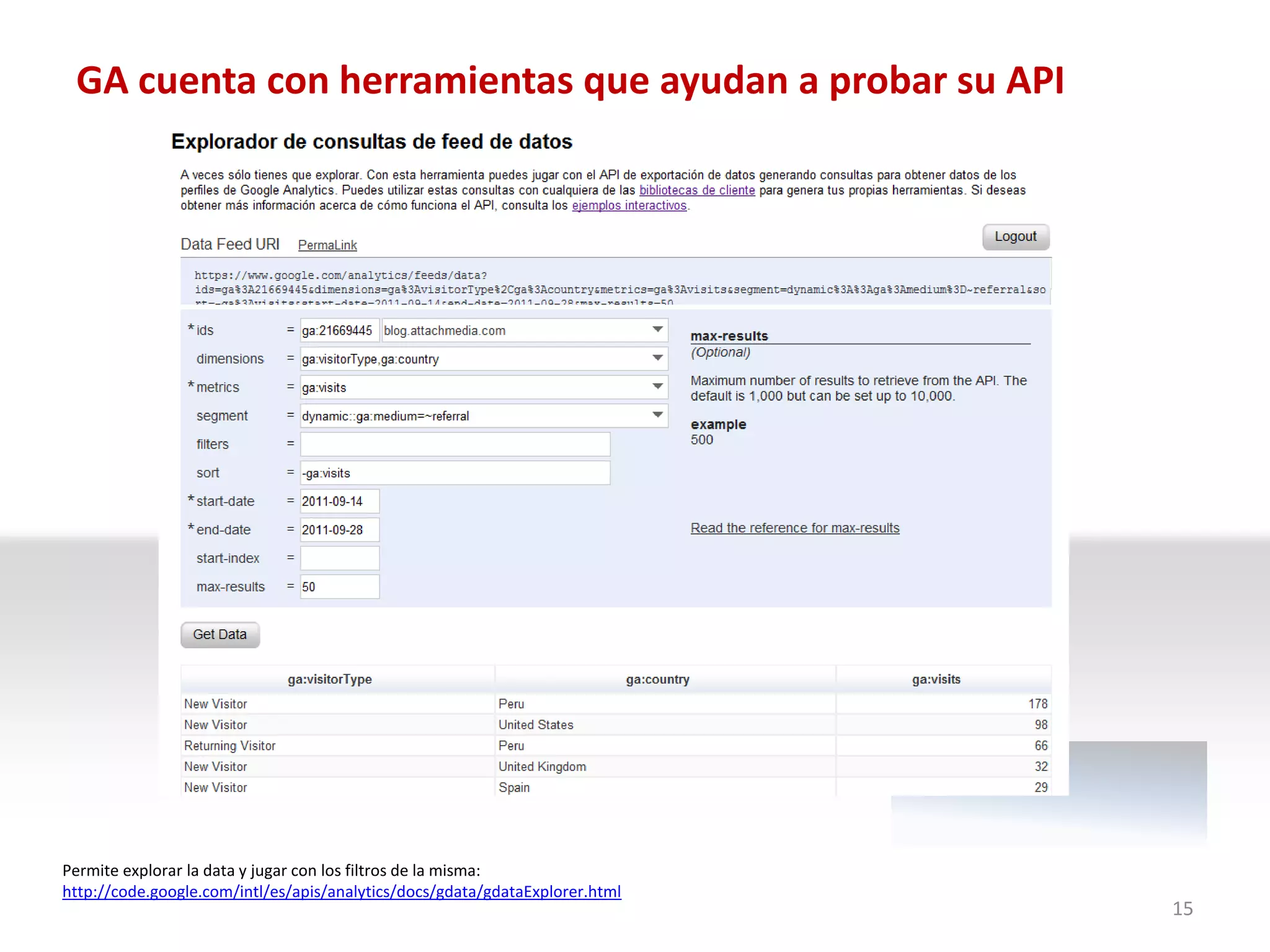Follow the ejemplos interactivos link

(x=629, y=206)
